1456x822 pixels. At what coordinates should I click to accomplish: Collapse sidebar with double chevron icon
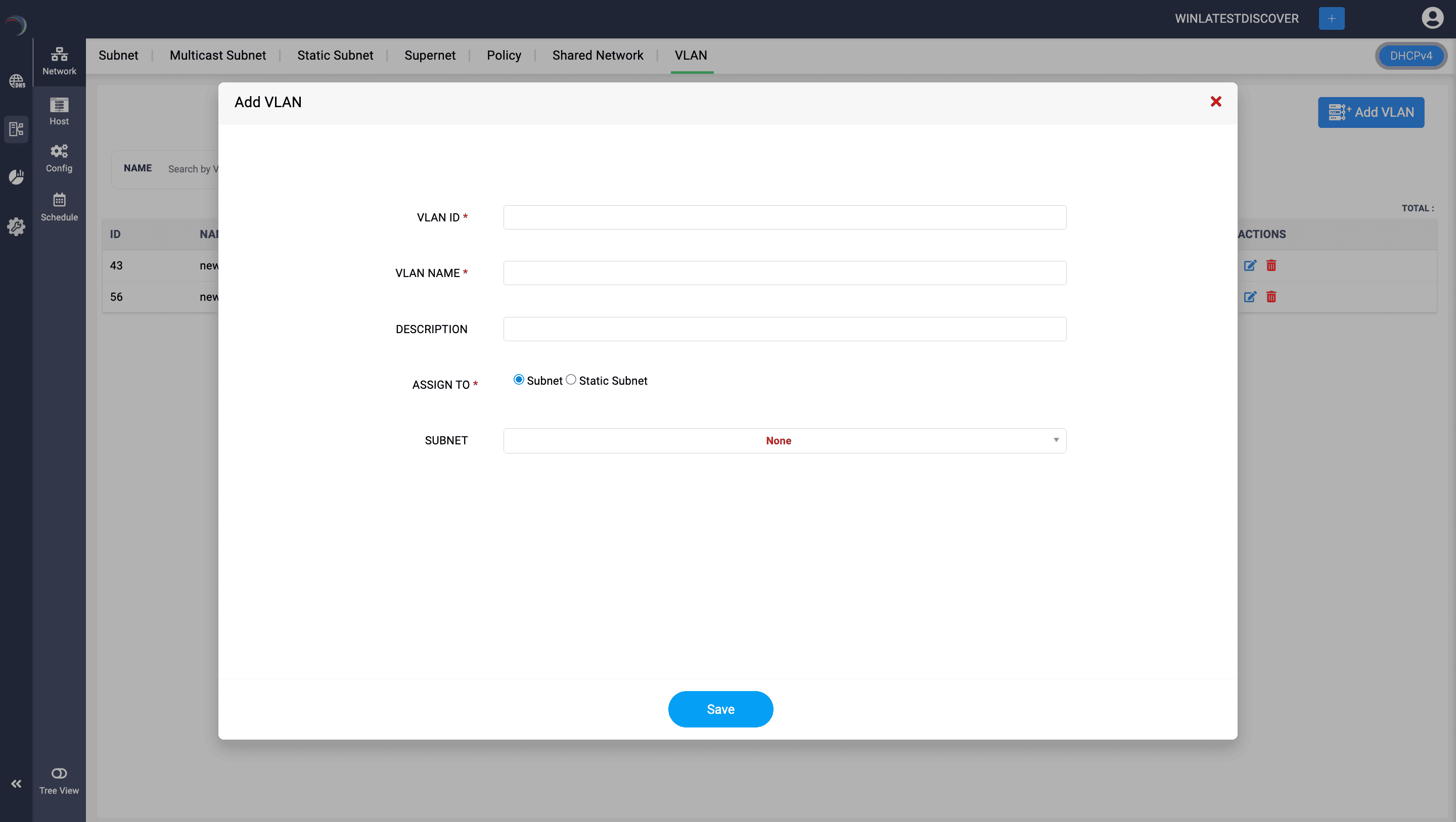coord(16,784)
